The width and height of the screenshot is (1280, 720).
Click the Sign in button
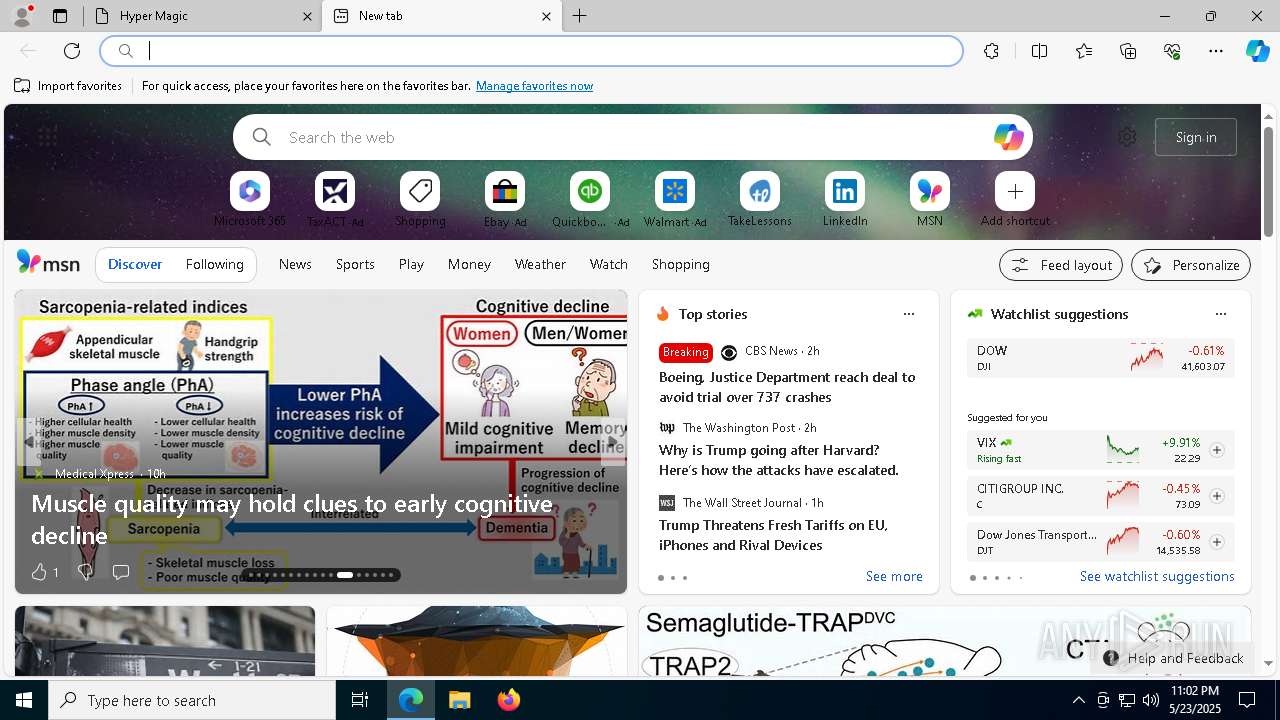coord(1196,137)
